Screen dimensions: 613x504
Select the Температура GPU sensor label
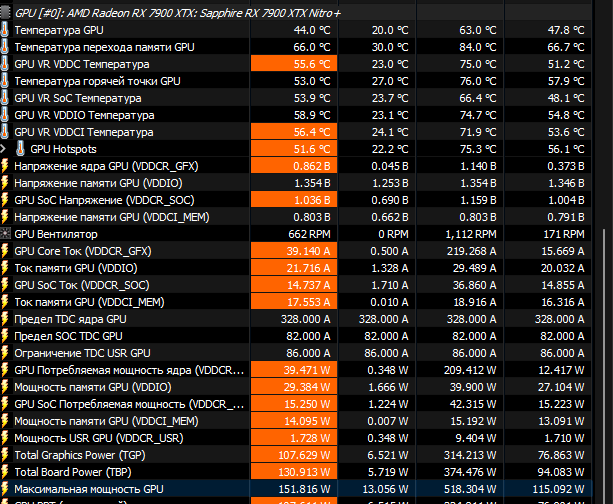[59, 30]
